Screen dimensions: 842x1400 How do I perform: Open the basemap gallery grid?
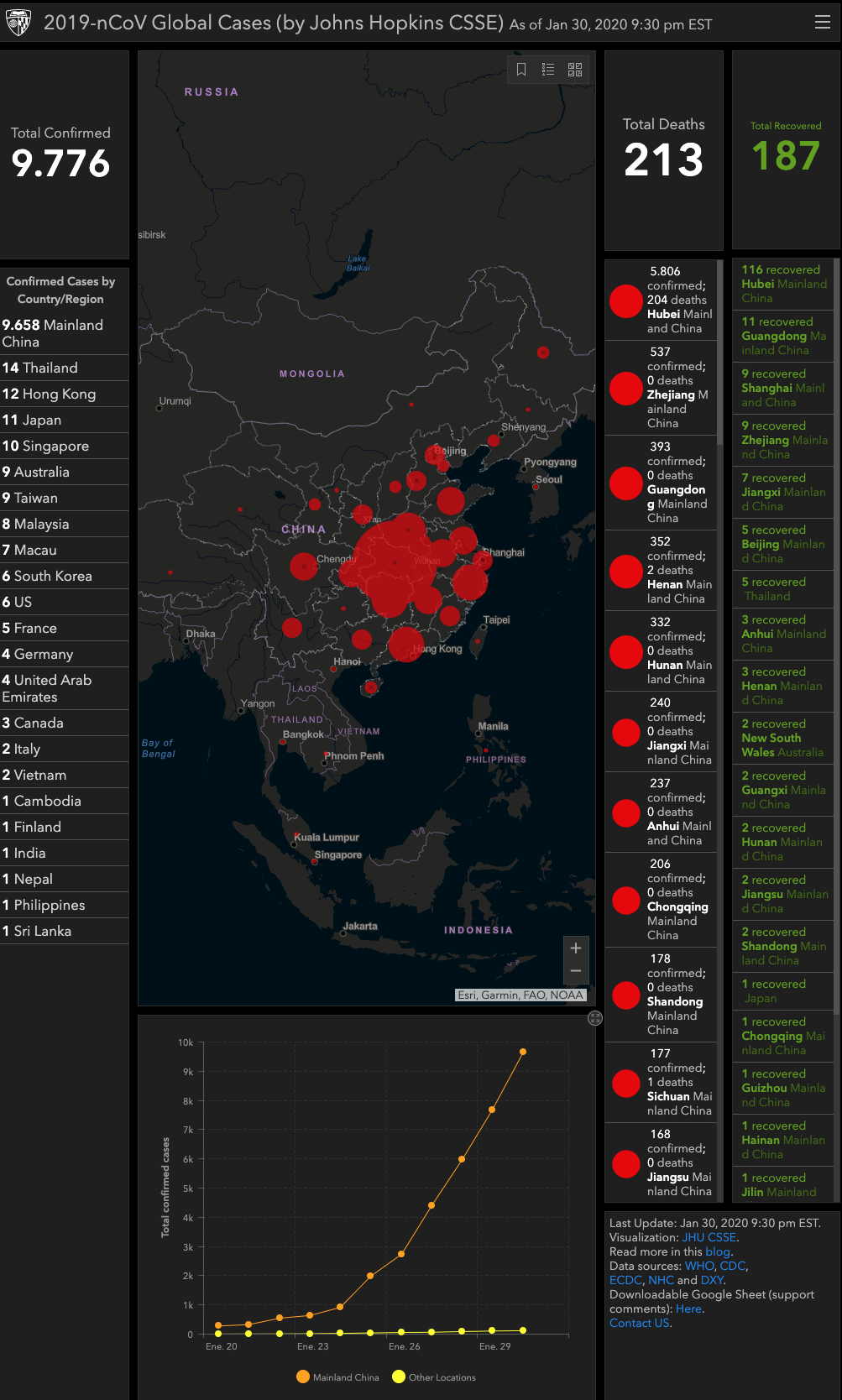575,70
